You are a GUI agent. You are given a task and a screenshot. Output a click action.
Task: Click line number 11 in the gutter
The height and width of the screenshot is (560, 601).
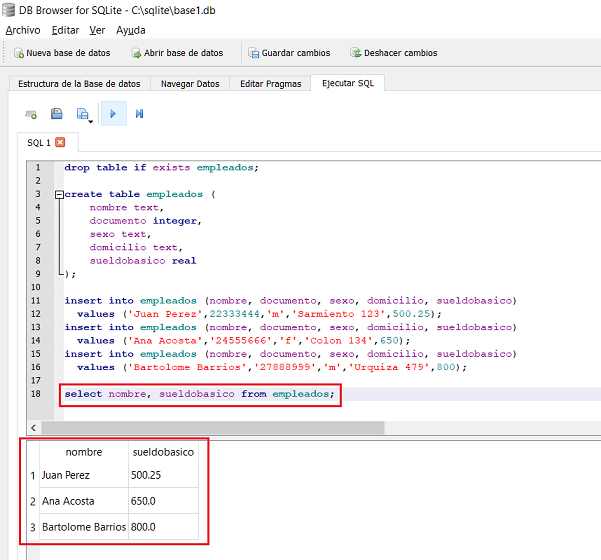click(x=36, y=301)
